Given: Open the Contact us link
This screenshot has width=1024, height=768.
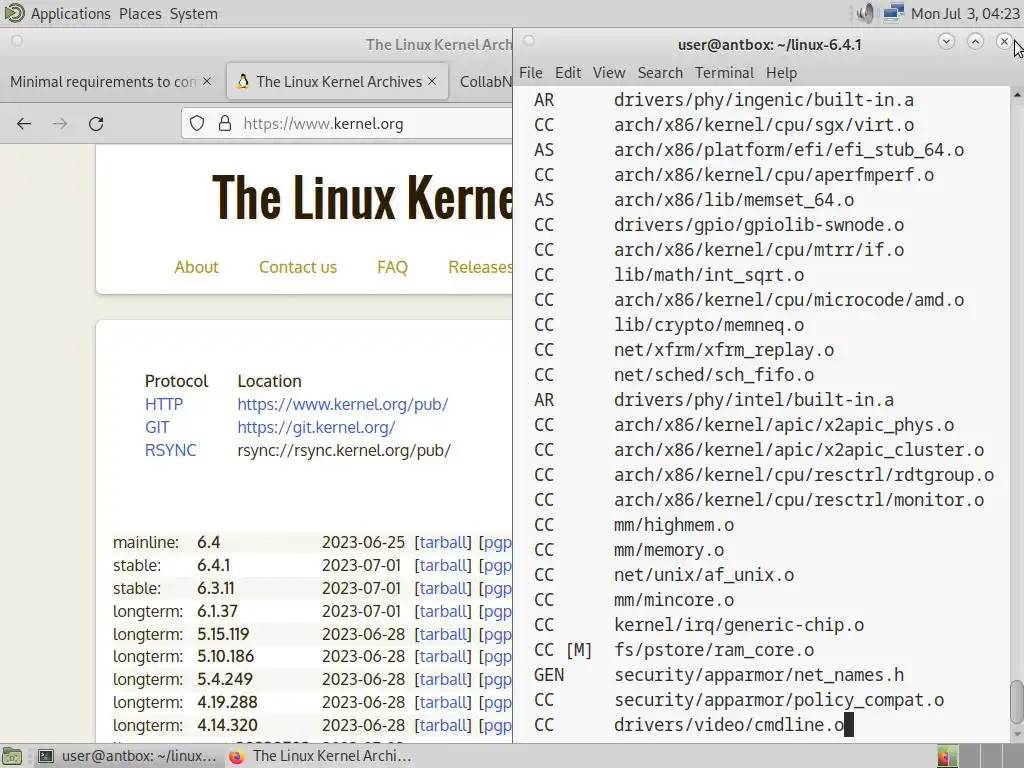Looking at the screenshot, I should pyautogui.click(x=298, y=267).
